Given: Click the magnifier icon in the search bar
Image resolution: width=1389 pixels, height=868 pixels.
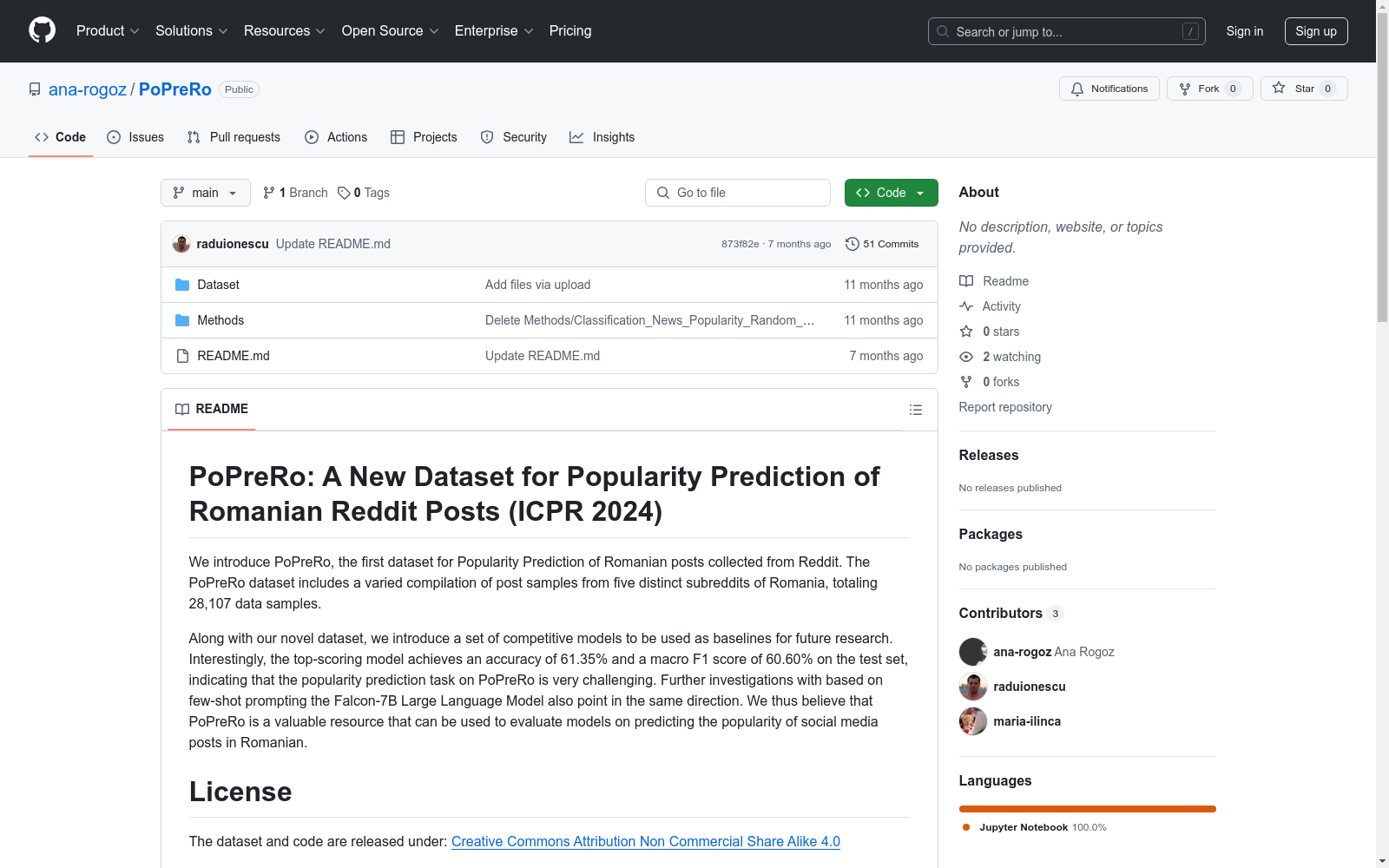Looking at the screenshot, I should pyautogui.click(x=943, y=31).
